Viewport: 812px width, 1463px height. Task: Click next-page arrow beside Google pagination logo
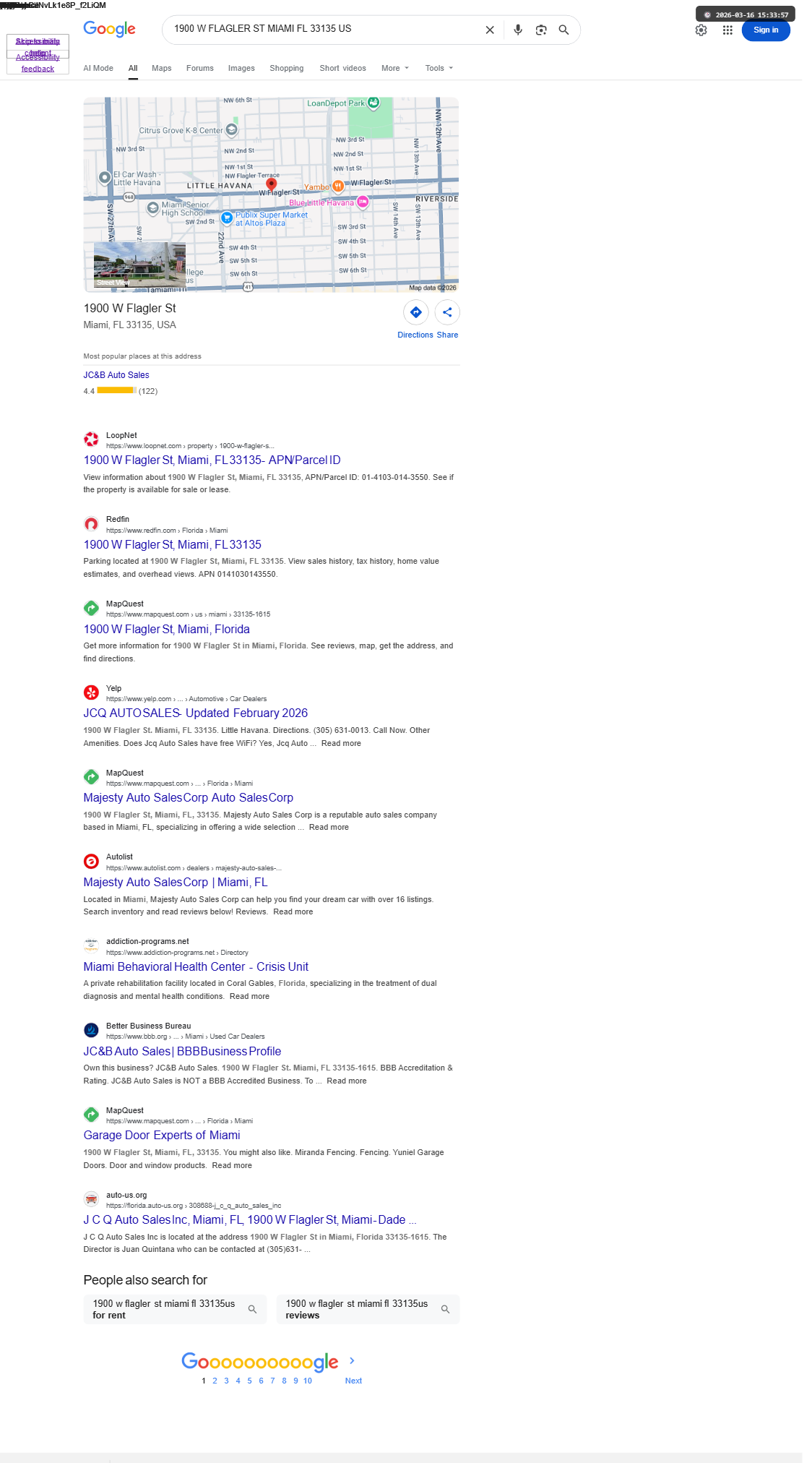352,1360
